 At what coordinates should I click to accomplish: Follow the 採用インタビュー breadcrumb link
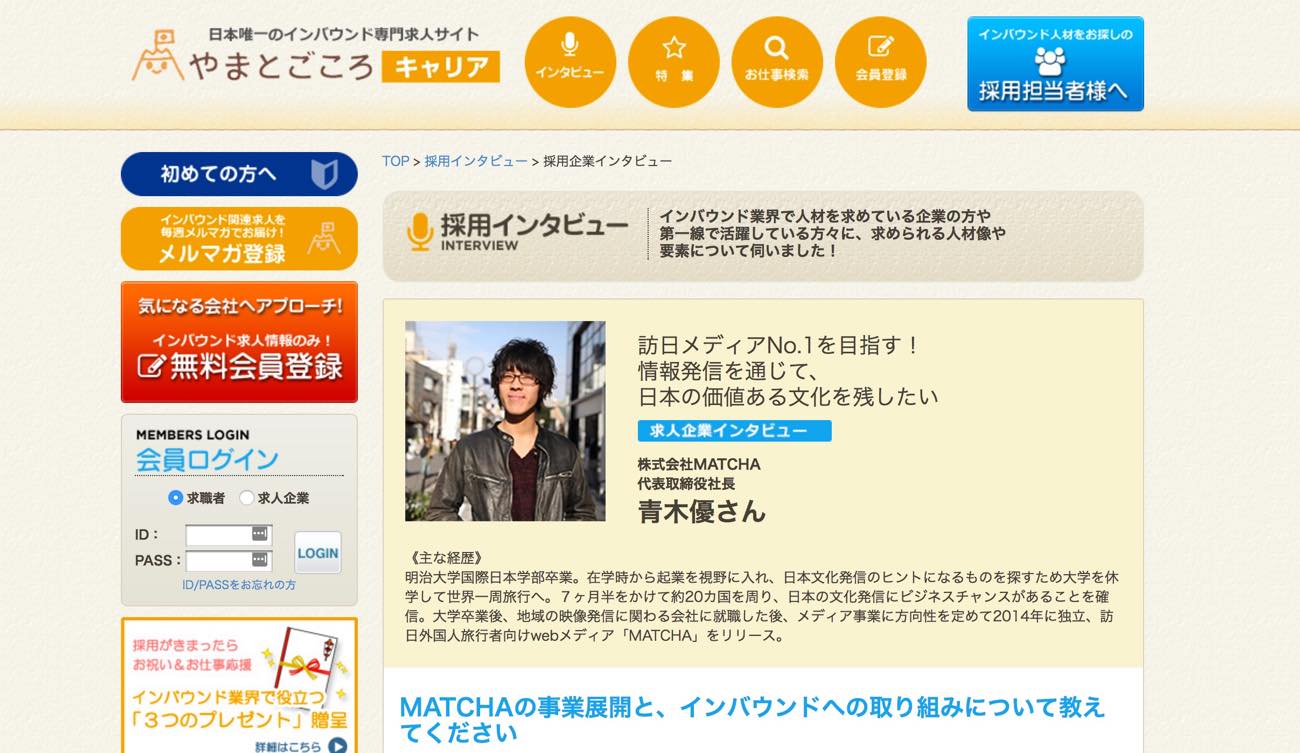476,161
